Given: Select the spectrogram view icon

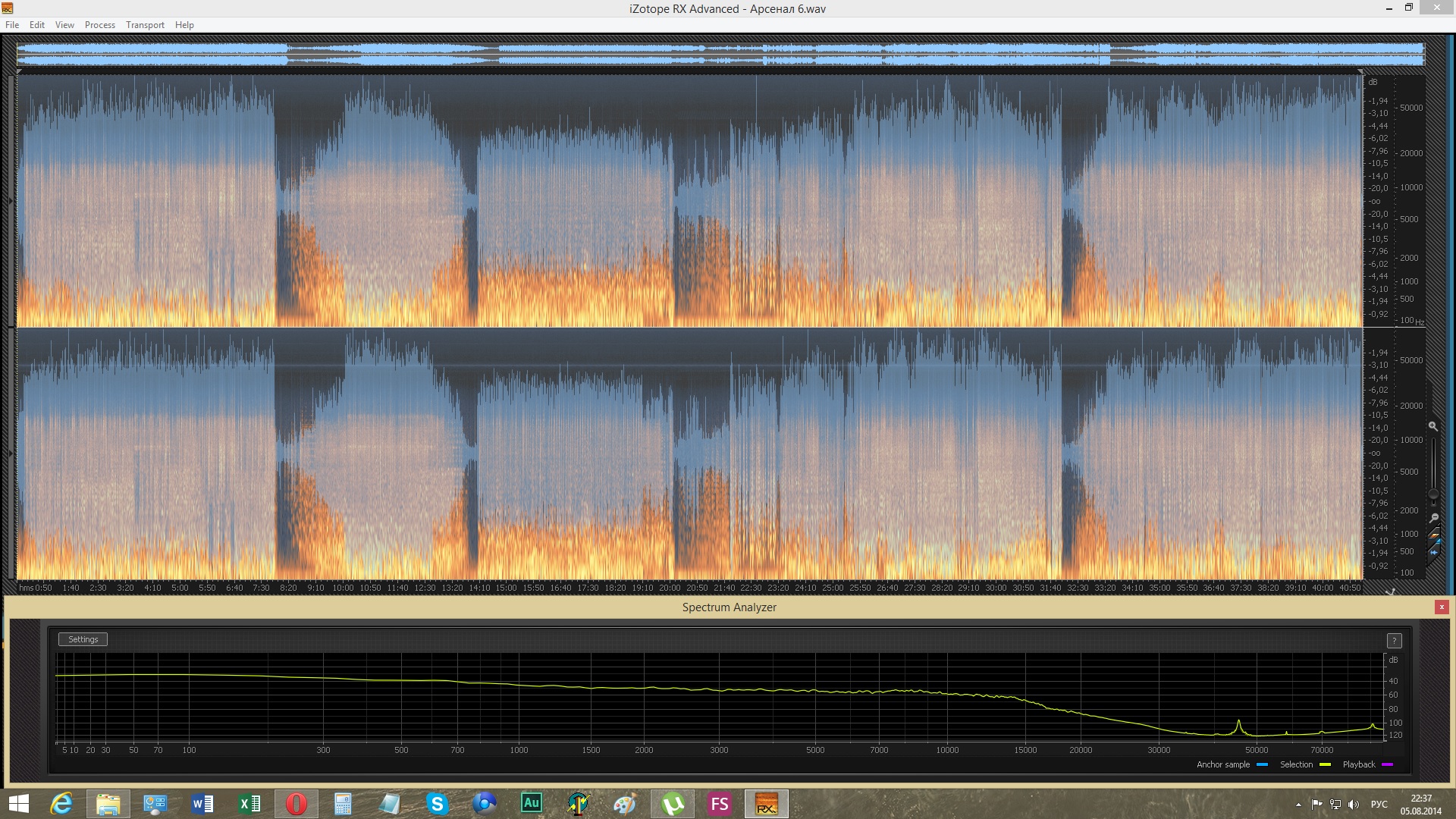Looking at the screenshot, I should (1434, 535).
